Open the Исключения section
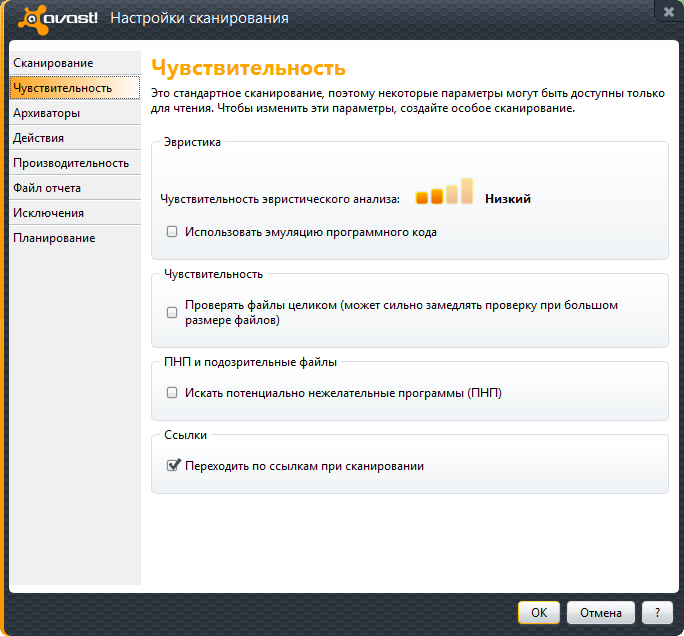 [x=48, y=213]
